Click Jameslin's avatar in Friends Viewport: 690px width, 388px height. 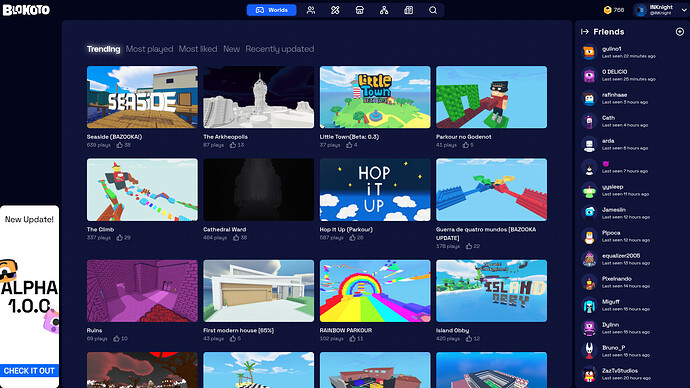[x=589, y=213]
